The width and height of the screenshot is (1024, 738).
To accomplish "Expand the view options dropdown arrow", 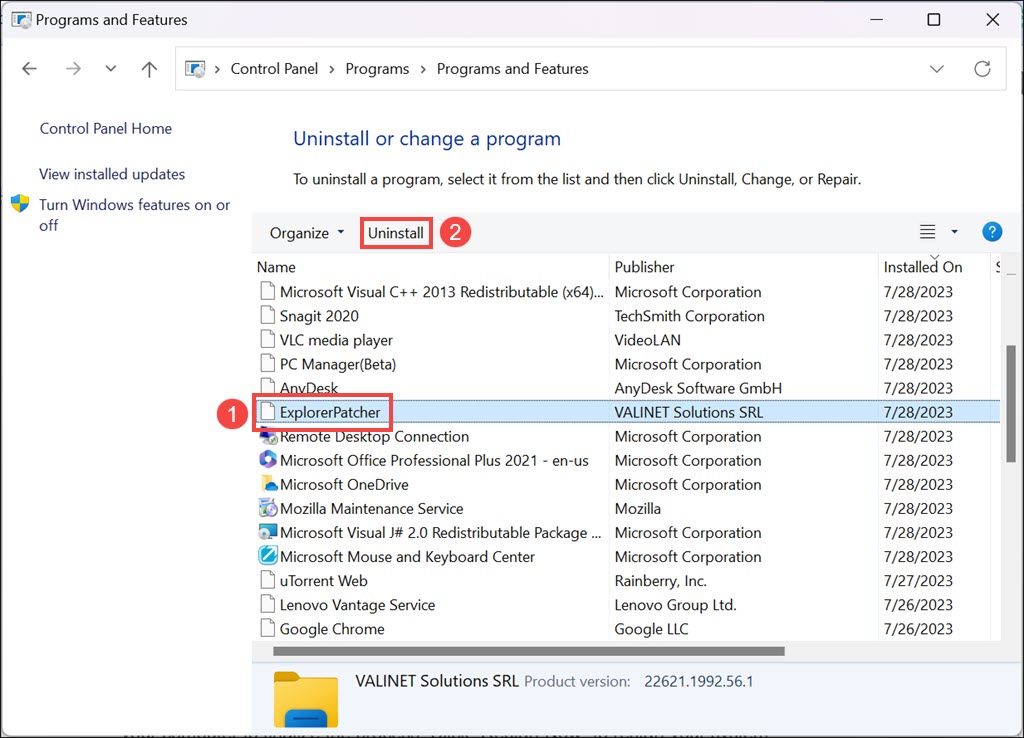I will [x=954, y=232].
